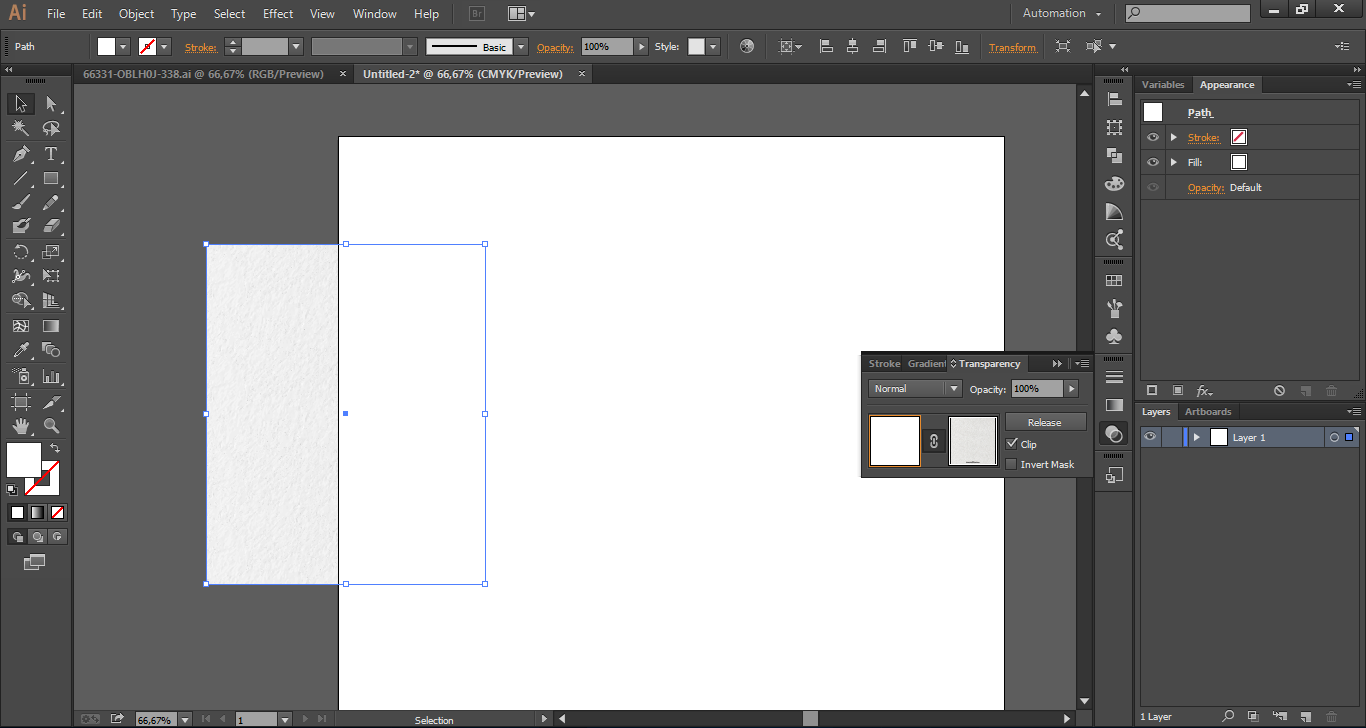1366x728 pixels.
Task: Pick the Eyedropper tool
Action: point(20,351)
